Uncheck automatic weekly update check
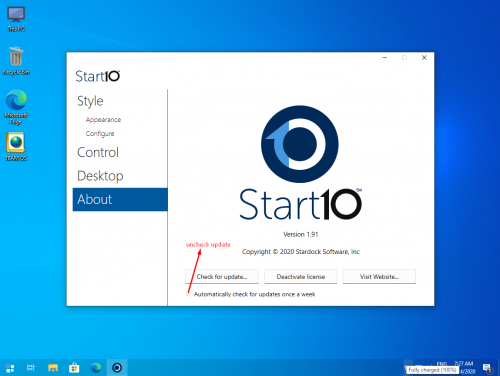 pyautogui.click(x=188, y=294)
